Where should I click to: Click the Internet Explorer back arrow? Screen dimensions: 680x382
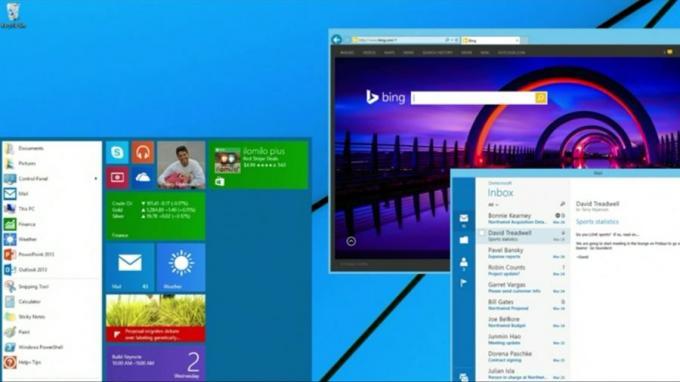click(x=337, y=40)
